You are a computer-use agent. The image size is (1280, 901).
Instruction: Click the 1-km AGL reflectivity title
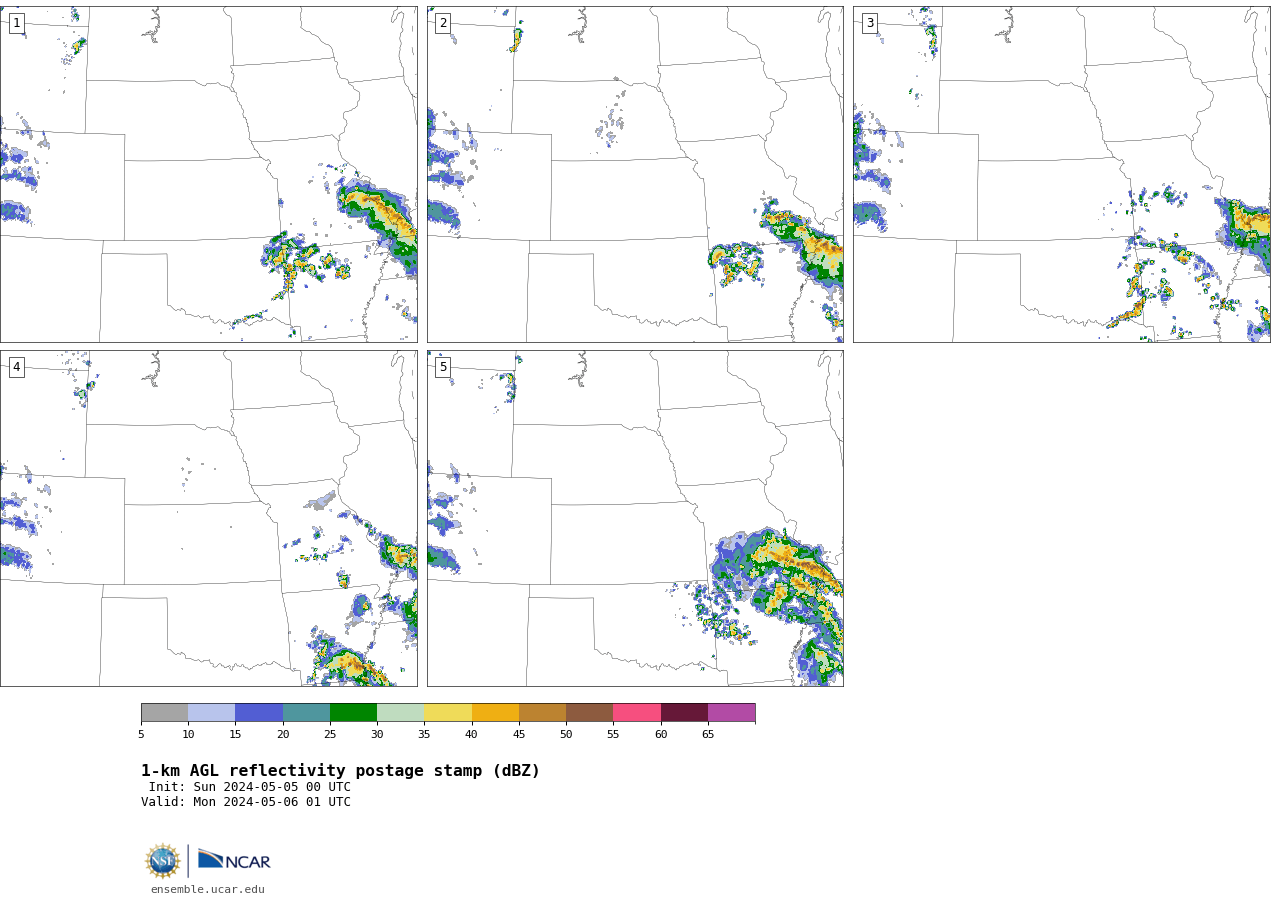pyautogui.click(x=340, y=771)
